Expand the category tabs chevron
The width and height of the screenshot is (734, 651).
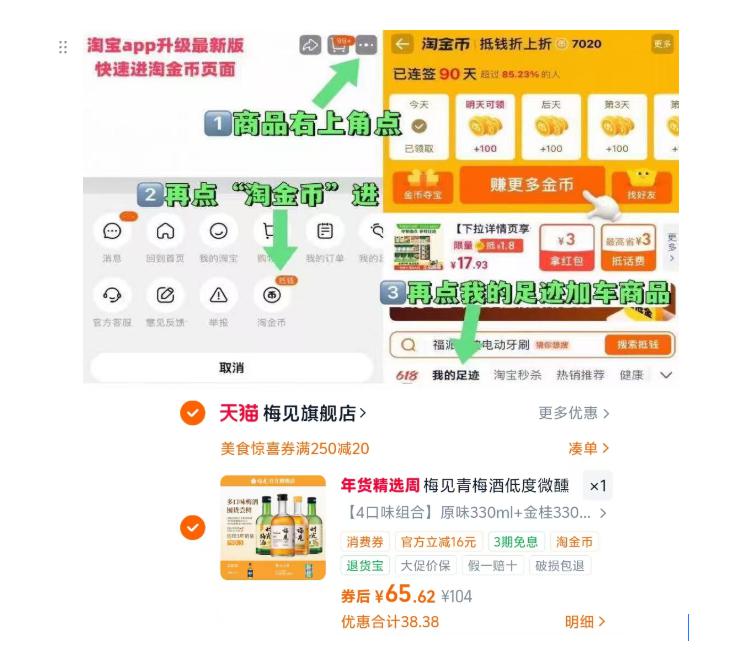666,375
